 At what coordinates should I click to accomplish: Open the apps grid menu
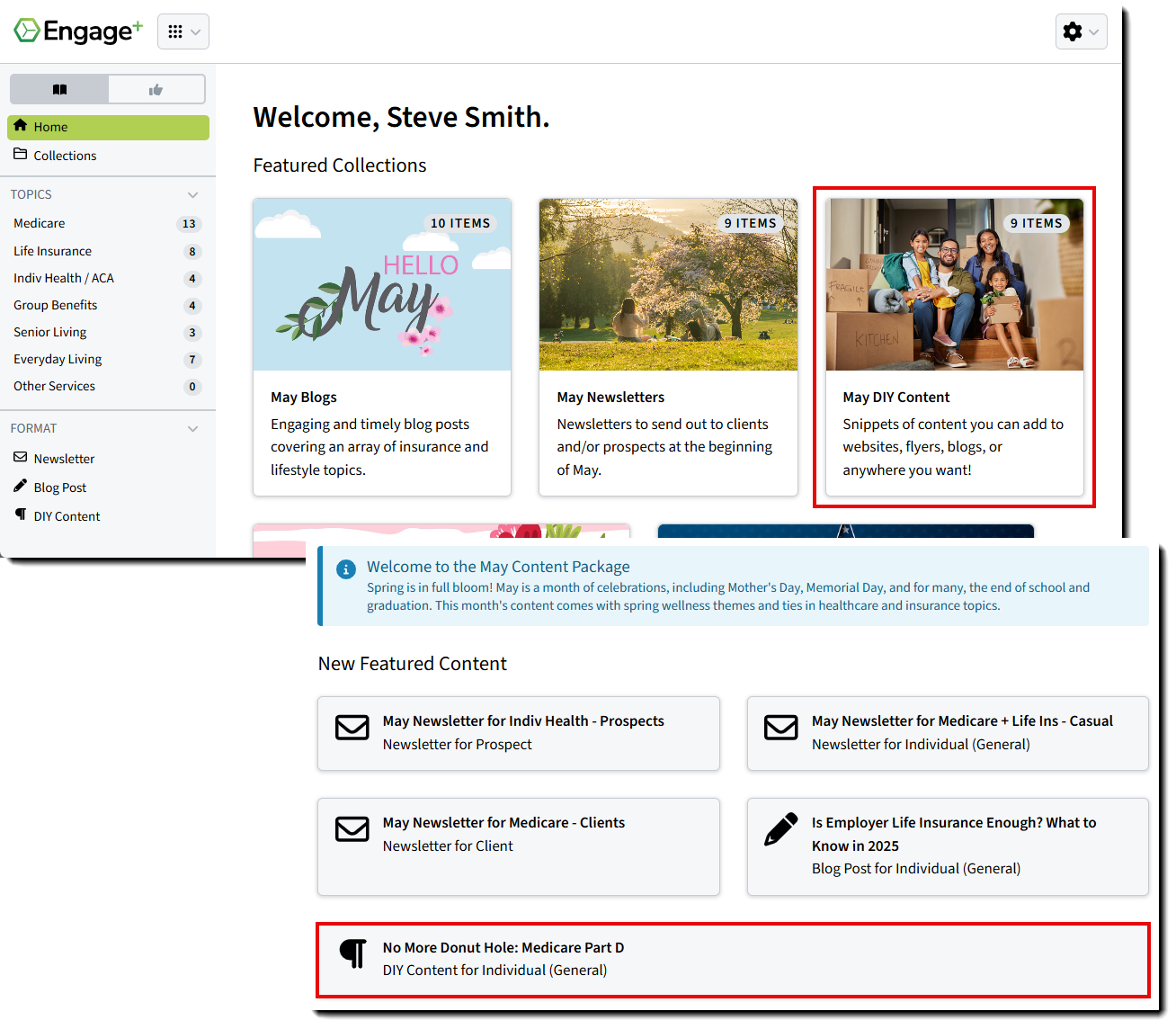click(183, 31)
